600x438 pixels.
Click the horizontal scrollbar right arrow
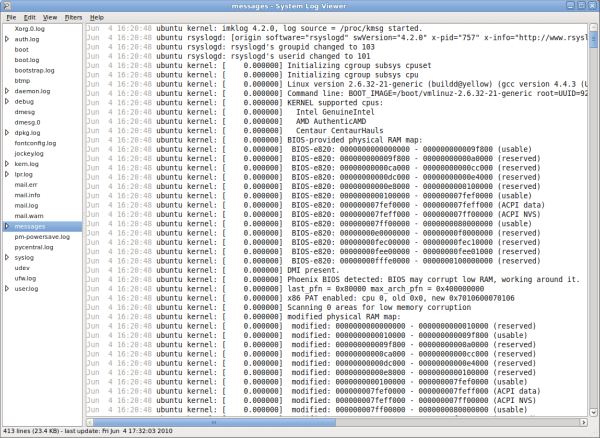[x=584, y=422]
